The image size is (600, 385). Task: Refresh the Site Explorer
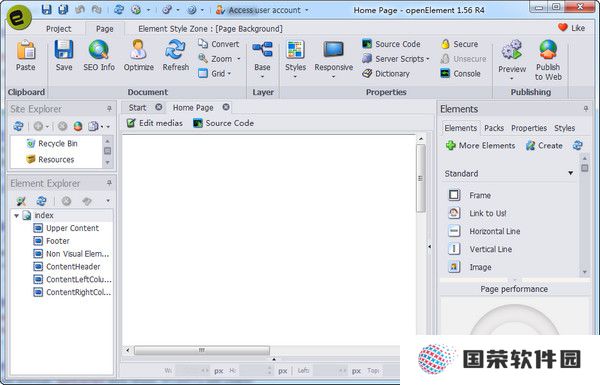click(x=18, y=126)
